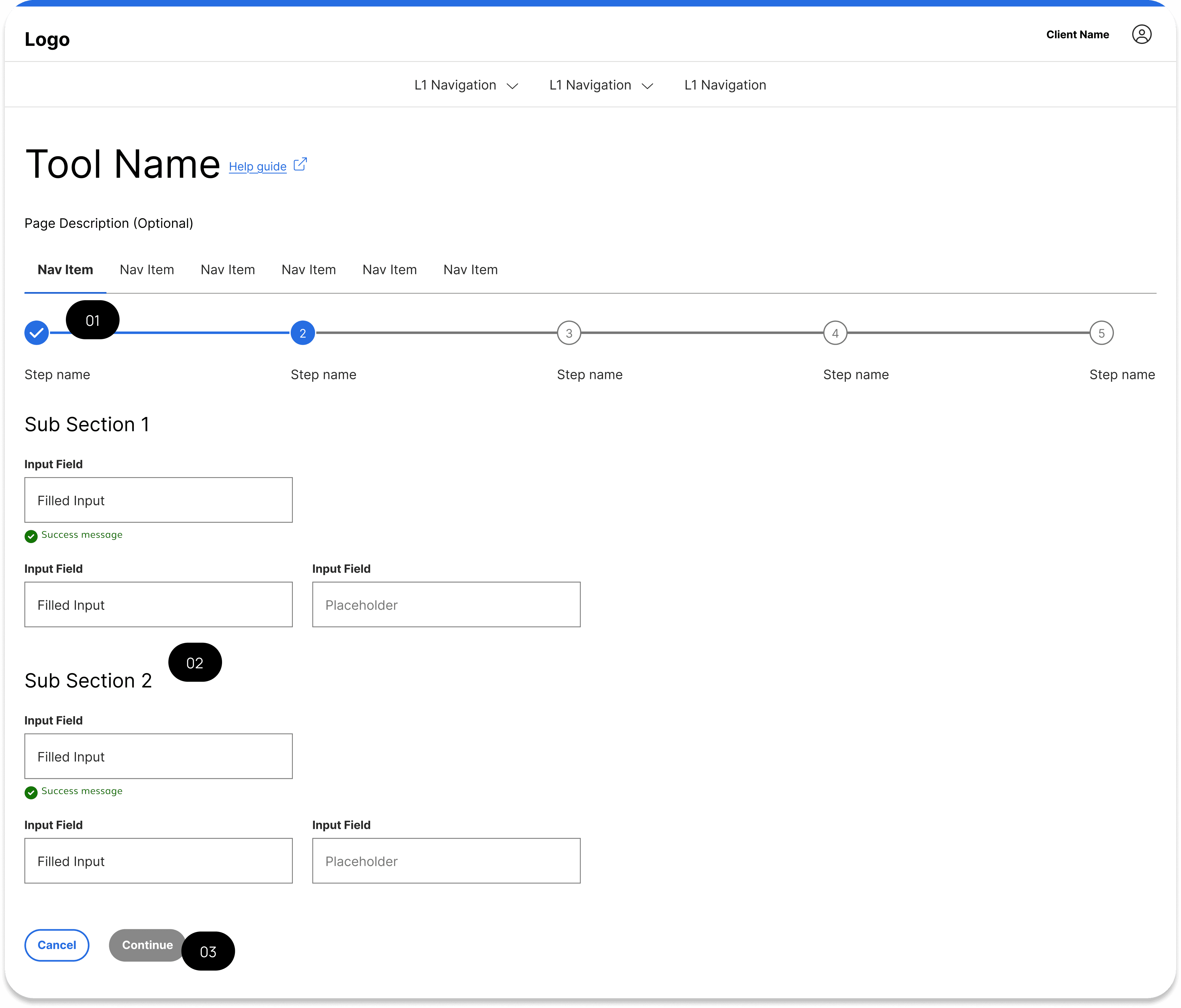1181x1008 pixels.
Task: Jump to step 3 in the stepper
Action: 569,333
